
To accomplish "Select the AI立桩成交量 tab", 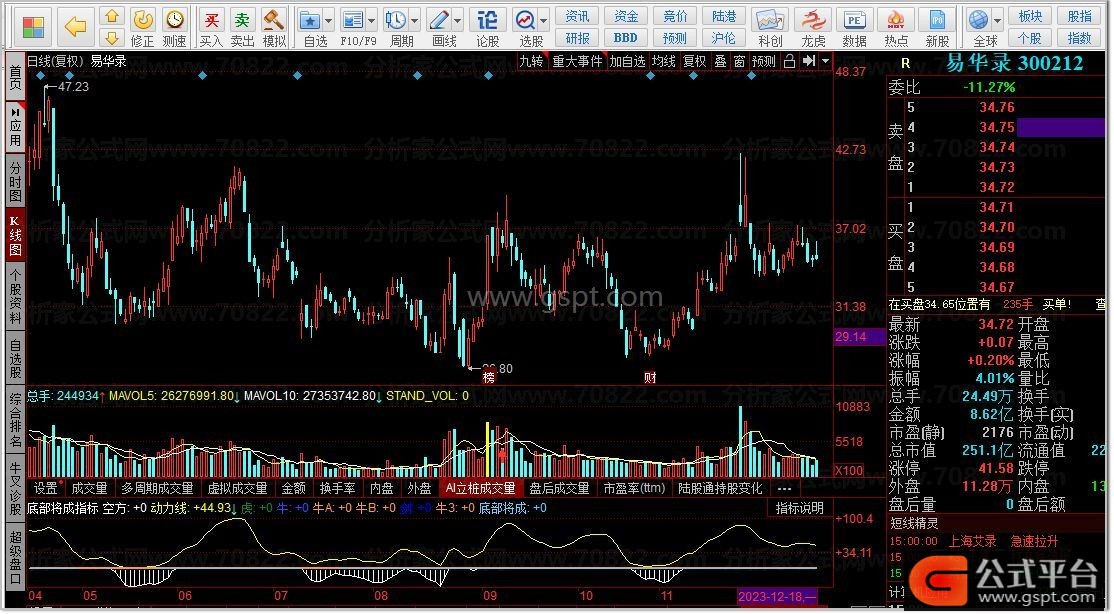I will point(480,488).
